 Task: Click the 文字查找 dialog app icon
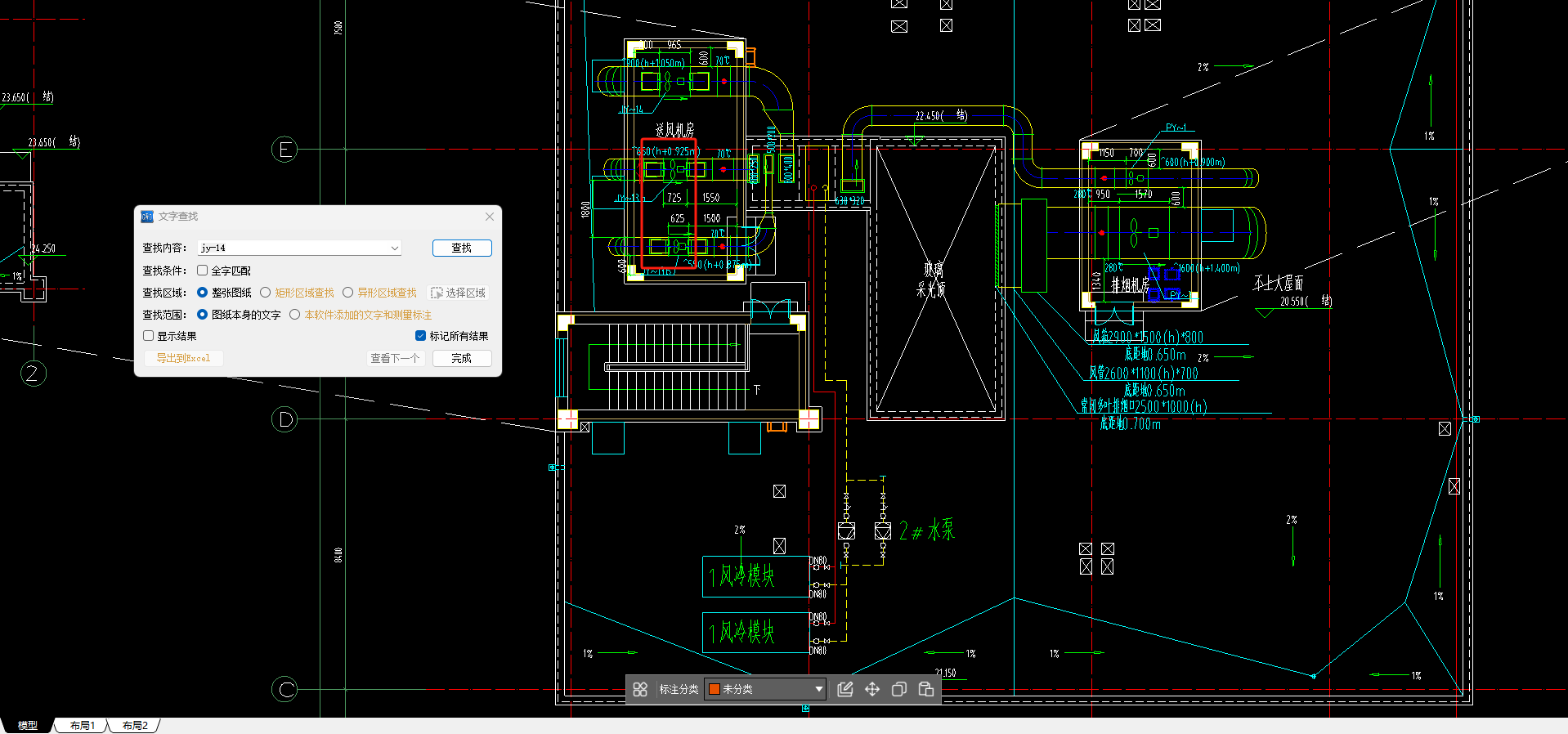click(x=147, y=217)
